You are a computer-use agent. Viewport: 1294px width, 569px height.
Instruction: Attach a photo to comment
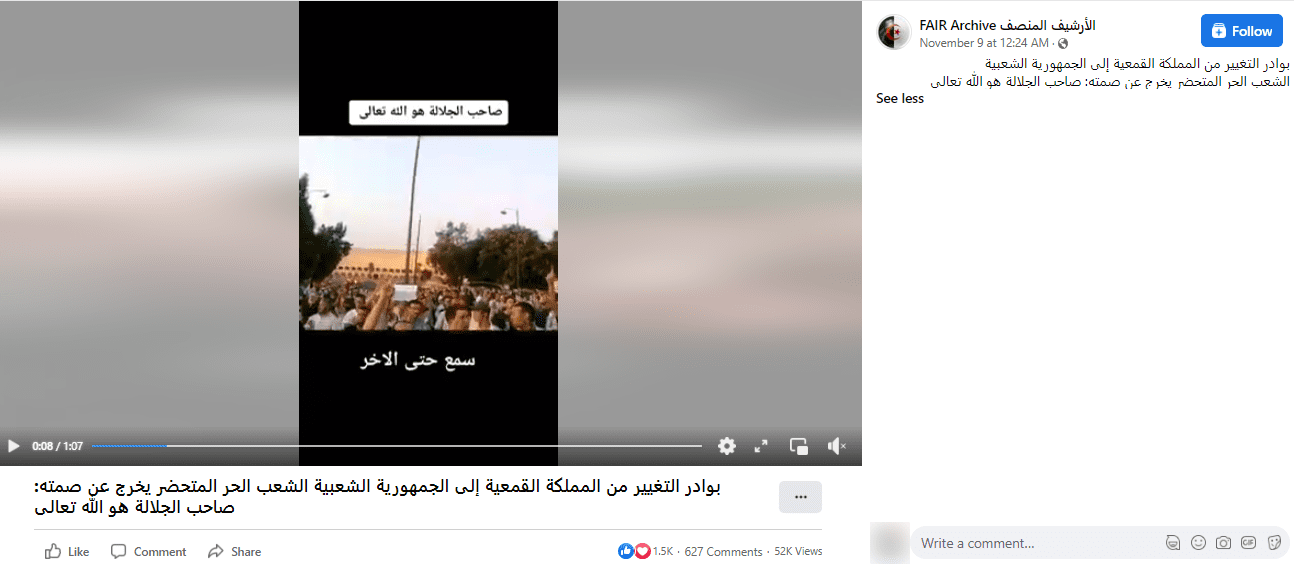coord(1223,543)
